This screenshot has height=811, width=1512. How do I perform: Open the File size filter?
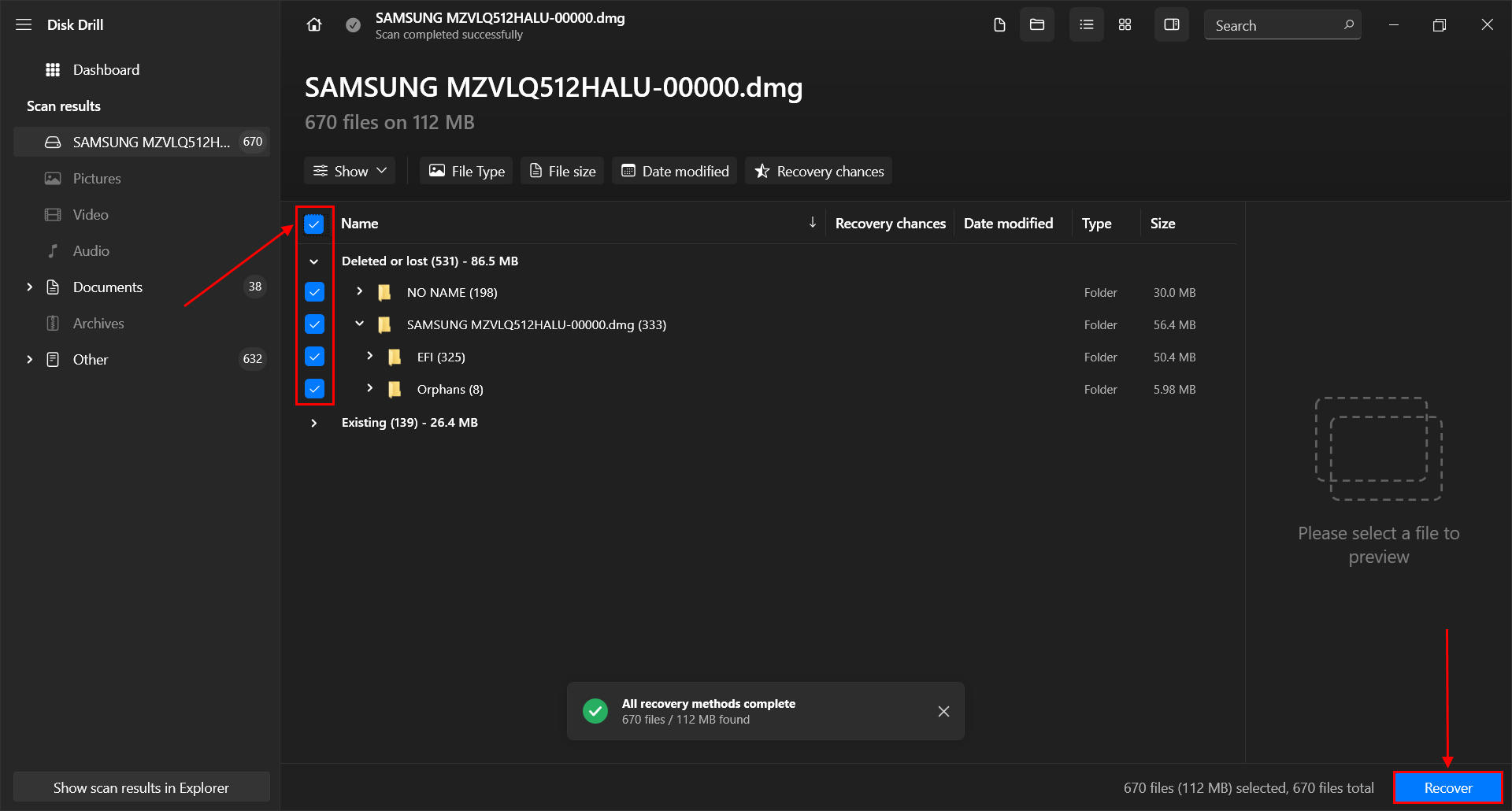pos(562,171)
